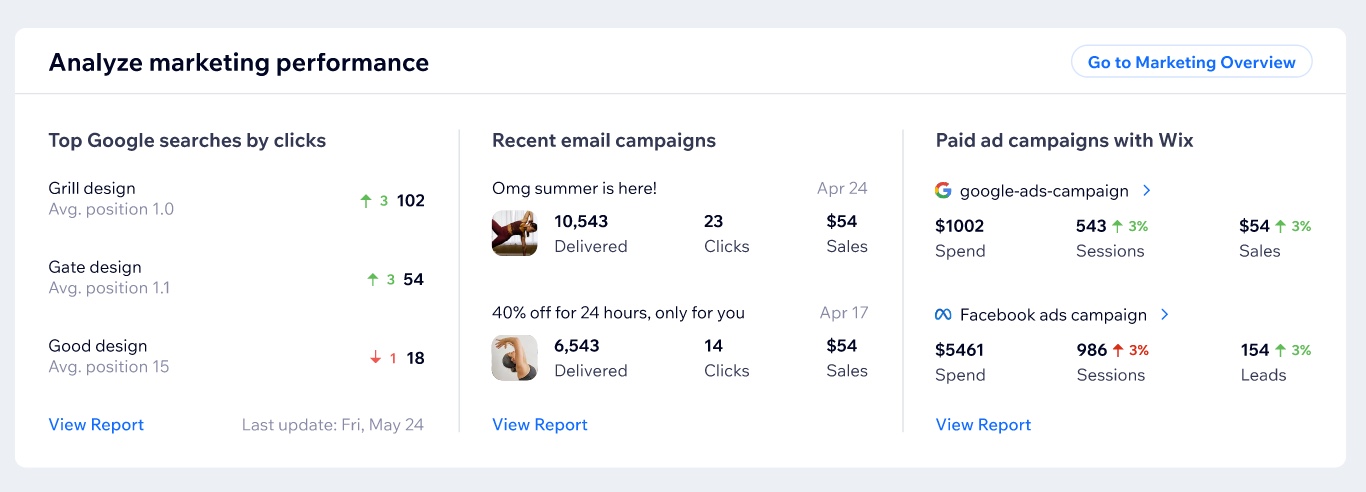Click the green up arrow next to Grill design
The height and width of the screenshot is (492, 1366).
tap(366, 201)
